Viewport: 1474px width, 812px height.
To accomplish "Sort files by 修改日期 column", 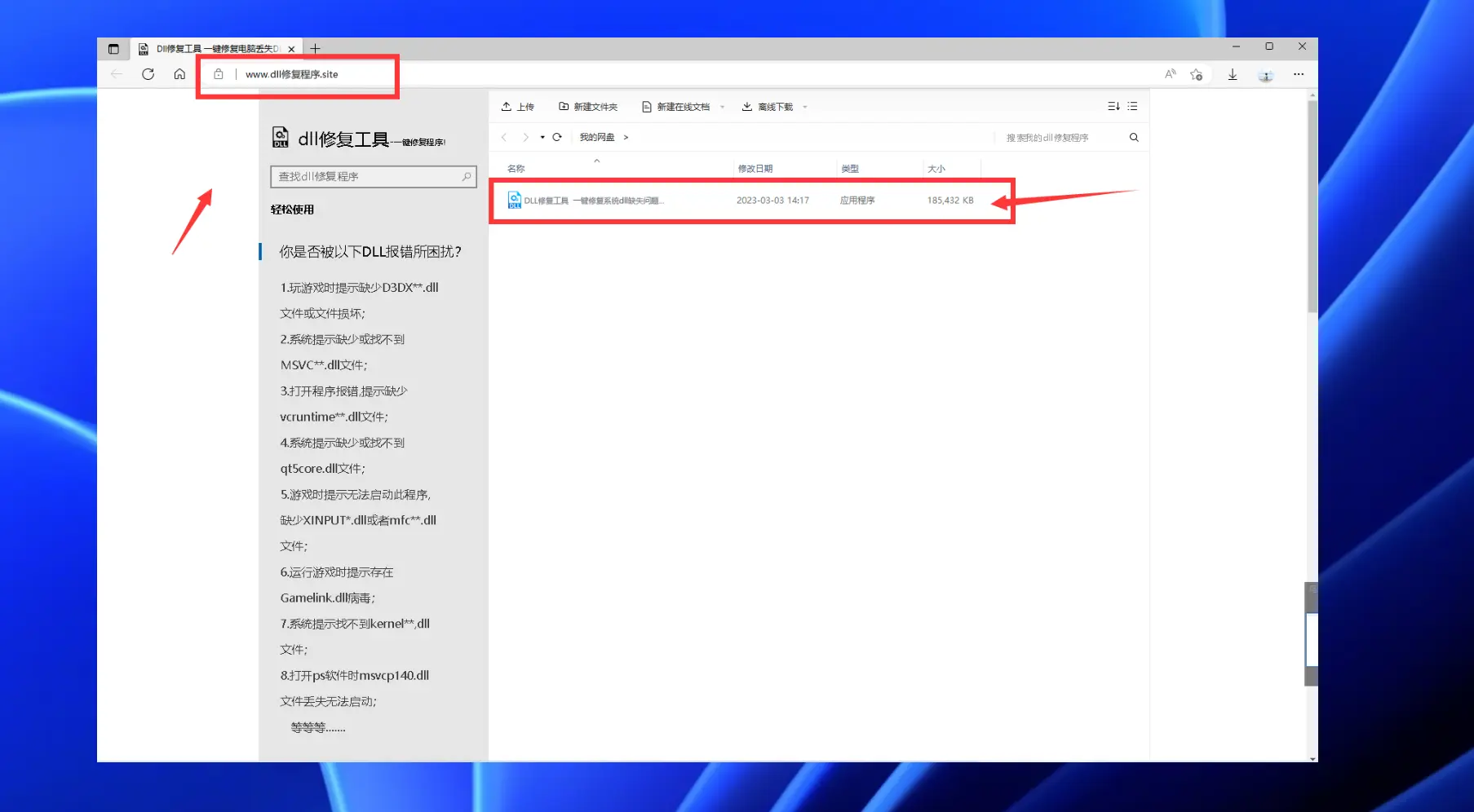I will [755, 169].
